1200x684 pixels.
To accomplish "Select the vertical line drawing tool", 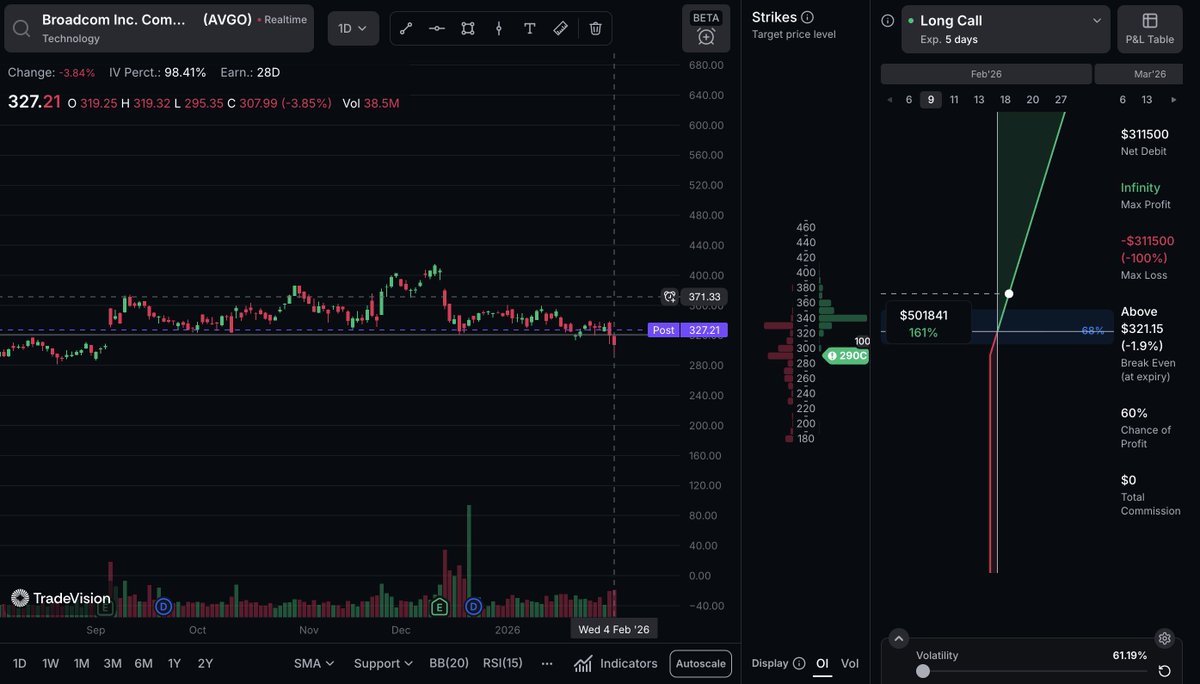I will click(x=499, y=28).
